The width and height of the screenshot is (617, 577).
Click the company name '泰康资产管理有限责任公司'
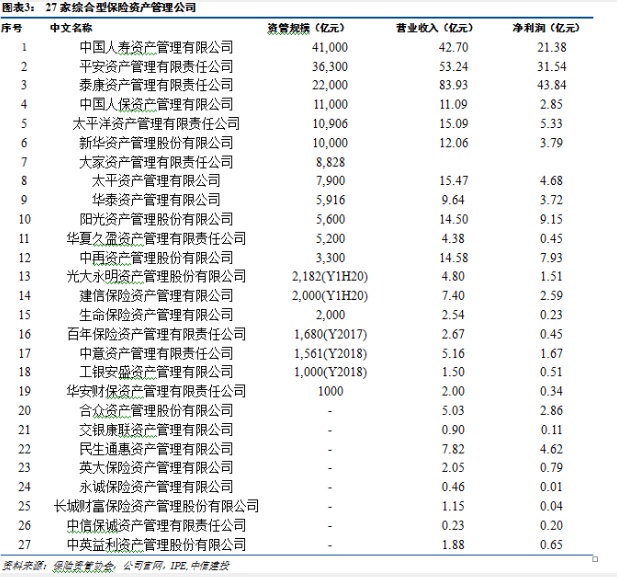(156, 85)
